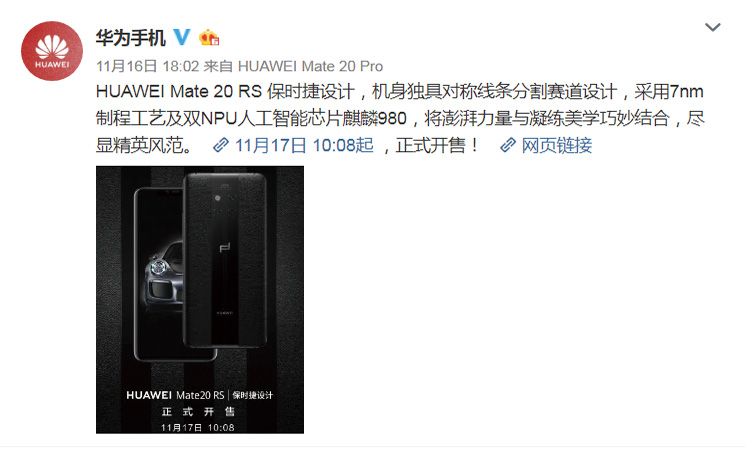Open the red Huawei profile avatar
This screenshot has width=745, height=453.
(52, 51)
